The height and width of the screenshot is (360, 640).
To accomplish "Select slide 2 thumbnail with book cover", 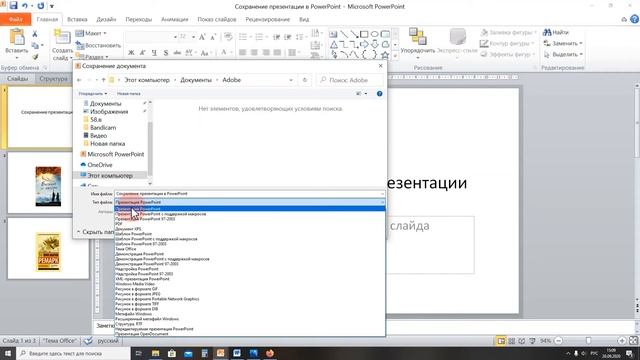I will [48, 183].
